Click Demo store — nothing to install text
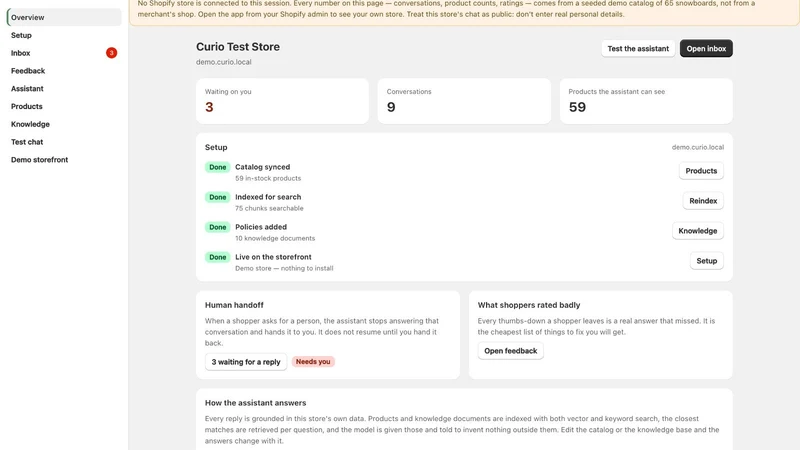The image size is (800, 450). click(x=284, y=268)
